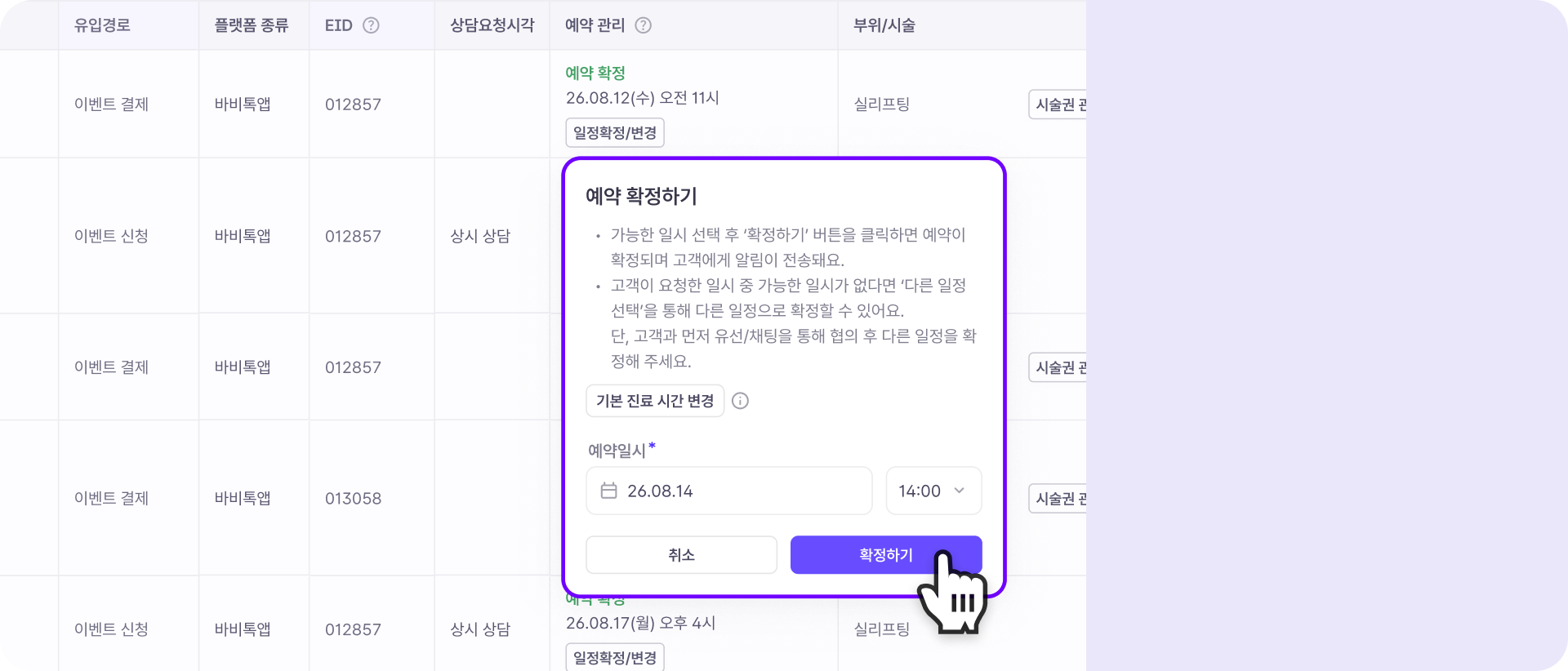Select the 유입경로 column header

click(x=102, y=25)
